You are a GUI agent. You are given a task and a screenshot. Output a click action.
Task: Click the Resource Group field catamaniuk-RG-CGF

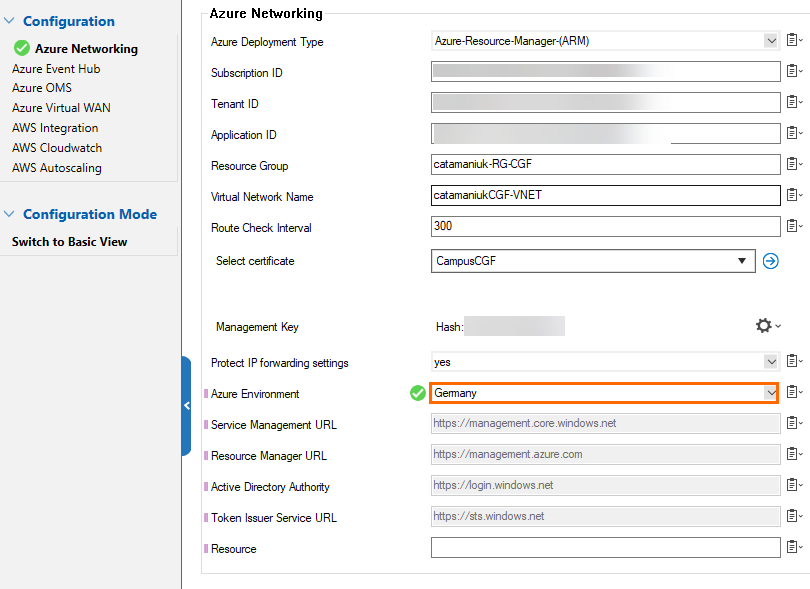(605, 164)
